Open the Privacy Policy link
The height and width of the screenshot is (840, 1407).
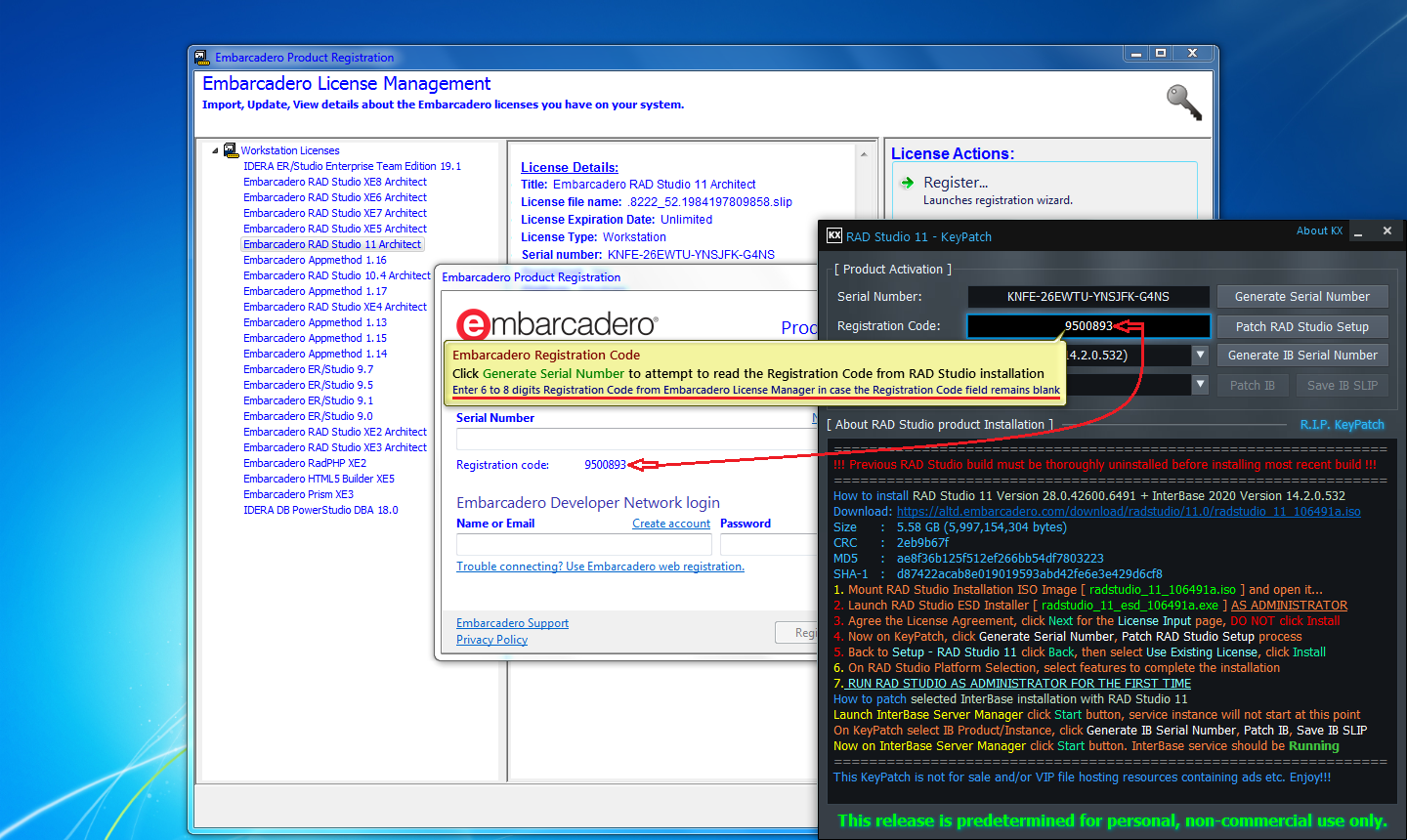[x=491, y=640]
